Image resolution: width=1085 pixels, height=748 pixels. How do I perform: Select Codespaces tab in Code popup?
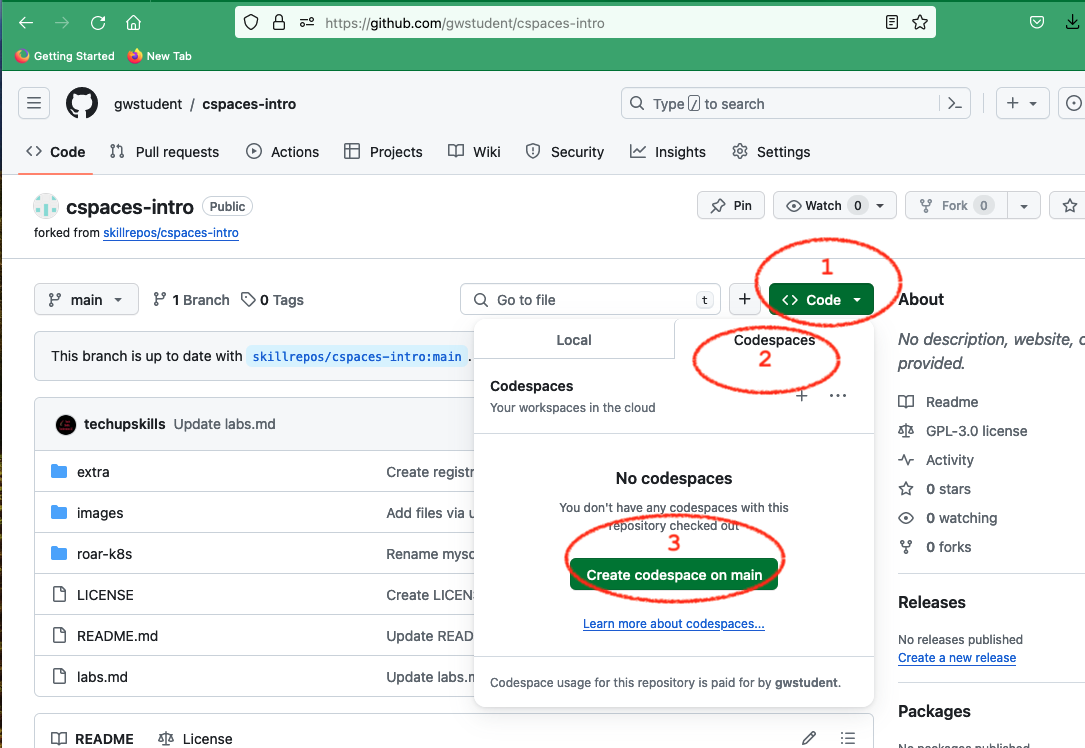pos(774,340)
